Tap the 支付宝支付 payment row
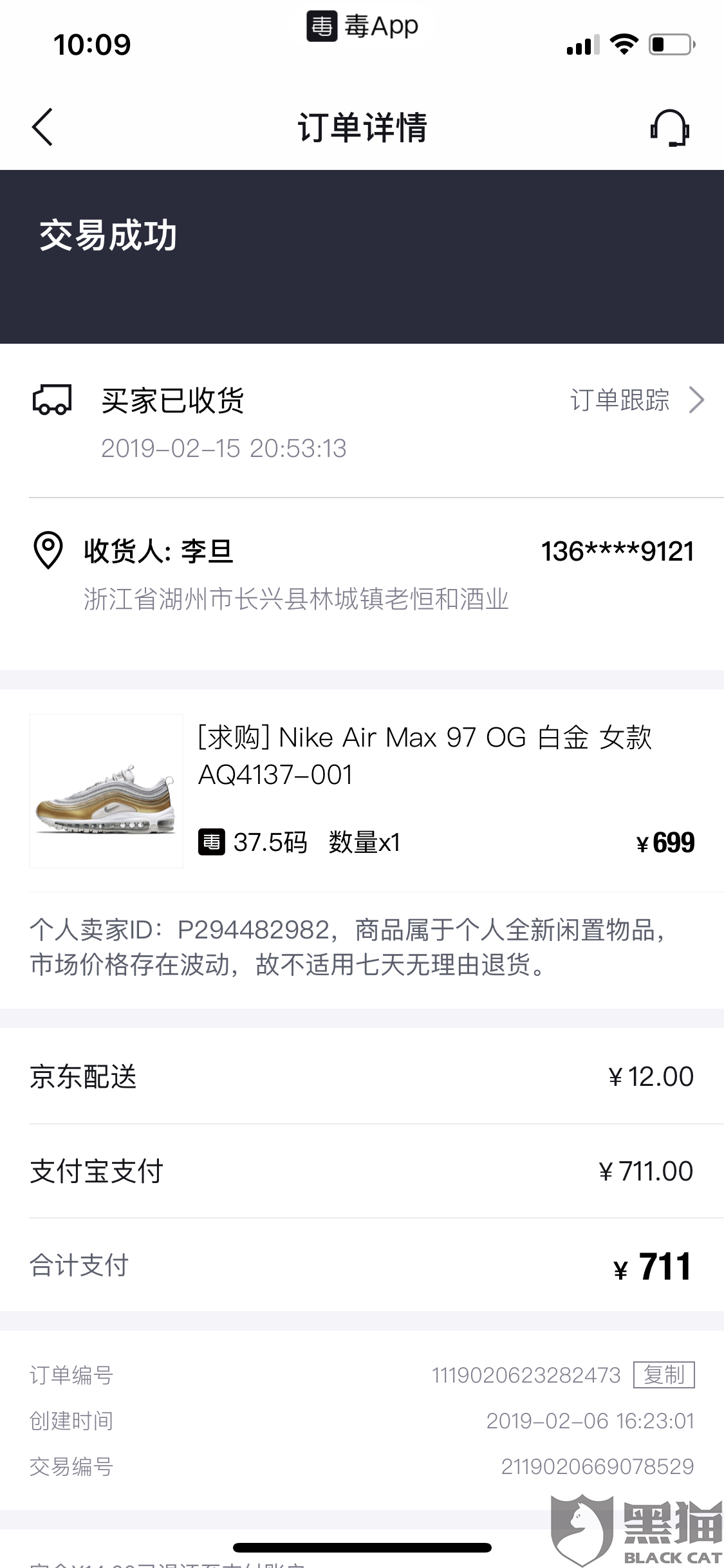724x1568 pixels. coord(362,1171)
